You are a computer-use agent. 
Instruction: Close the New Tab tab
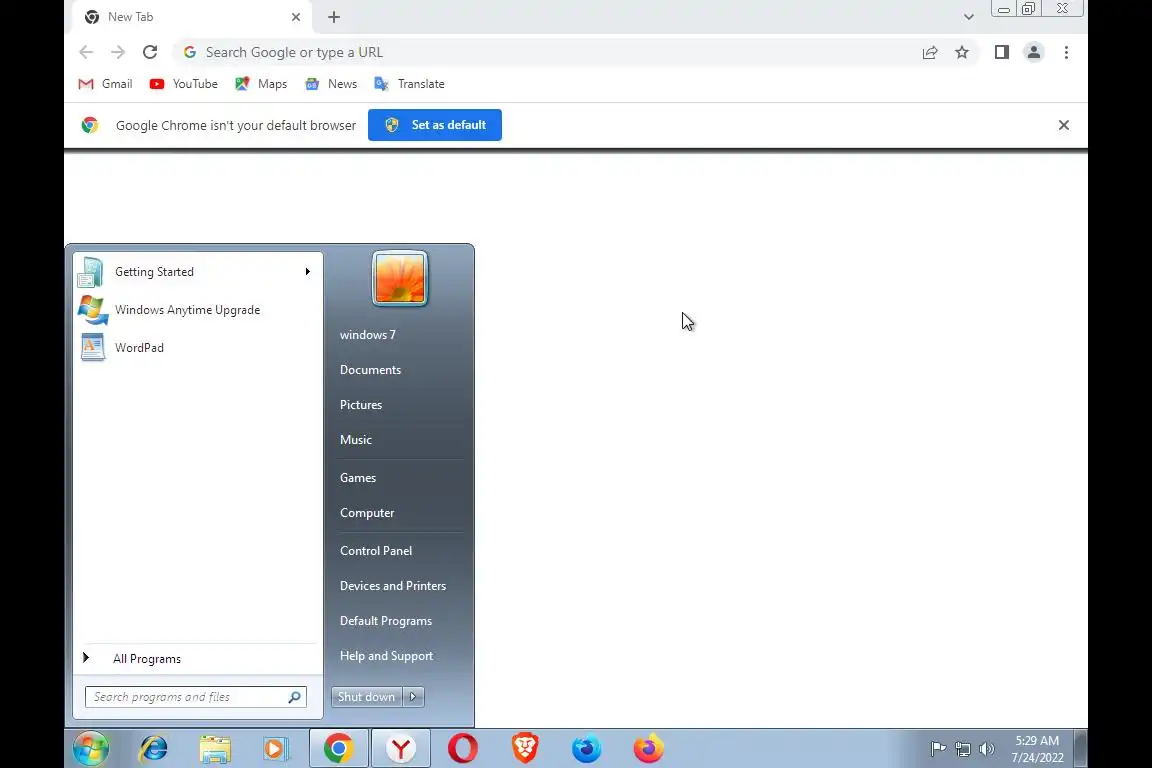[296, 17]
